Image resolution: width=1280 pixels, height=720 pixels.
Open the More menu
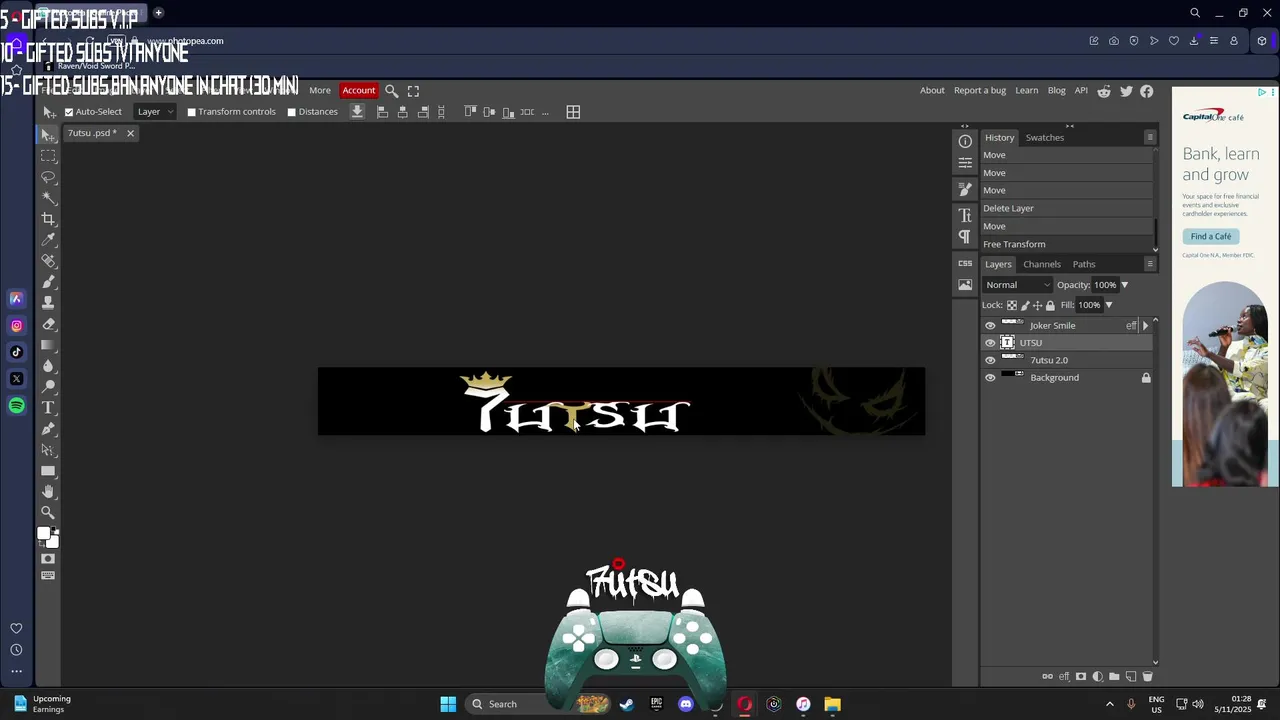[x=320, y=90]
